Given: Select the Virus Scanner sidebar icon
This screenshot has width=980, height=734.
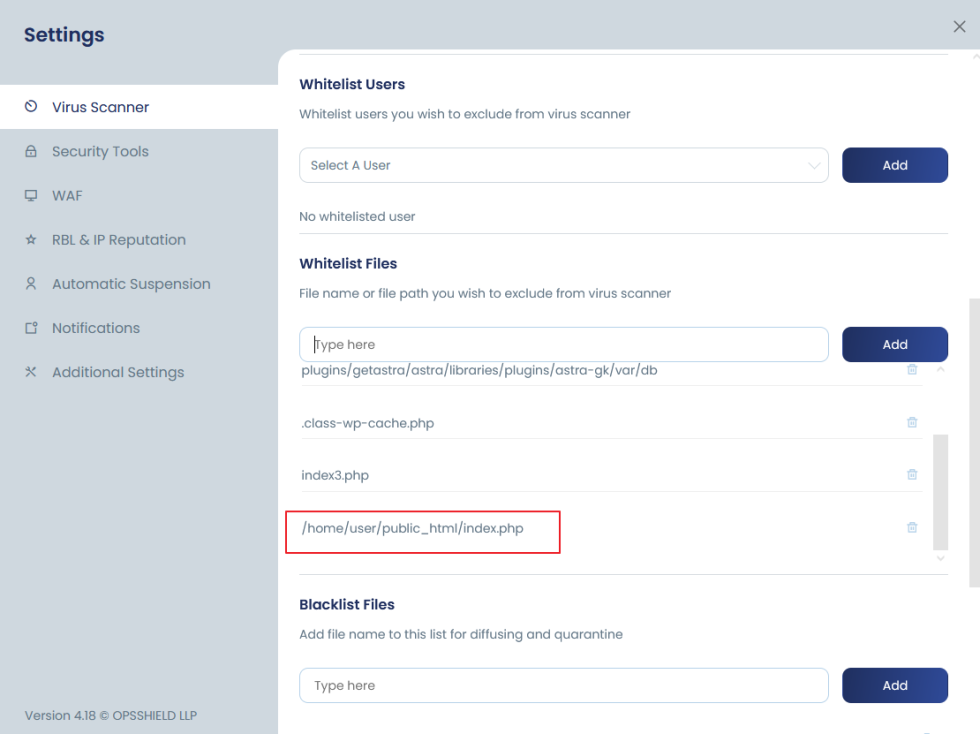Looking at the screenshot, I should click(29, 106).
